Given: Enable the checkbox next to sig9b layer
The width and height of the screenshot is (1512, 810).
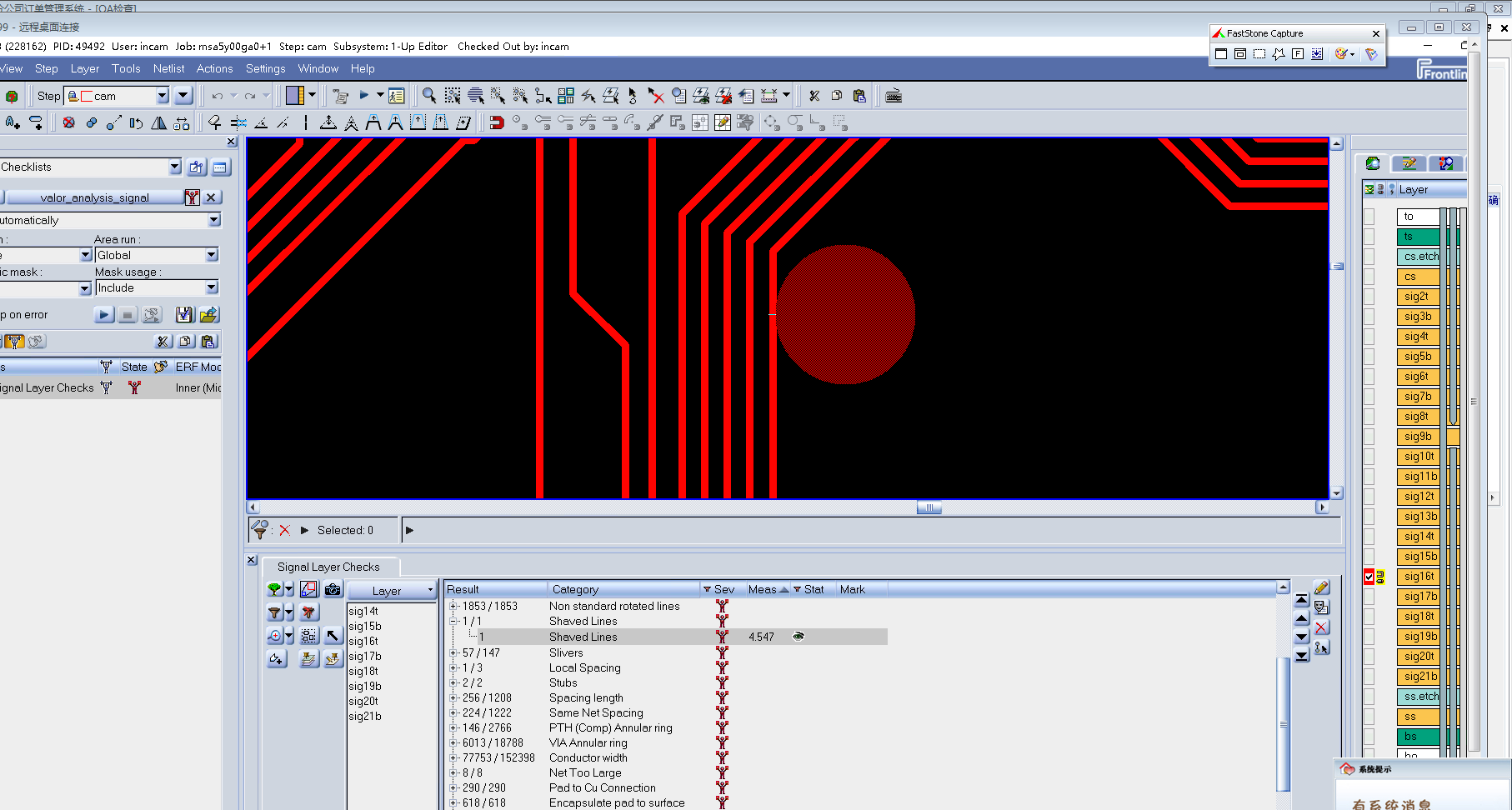Looking at the screenshot, I should (x=1369, y=437).
